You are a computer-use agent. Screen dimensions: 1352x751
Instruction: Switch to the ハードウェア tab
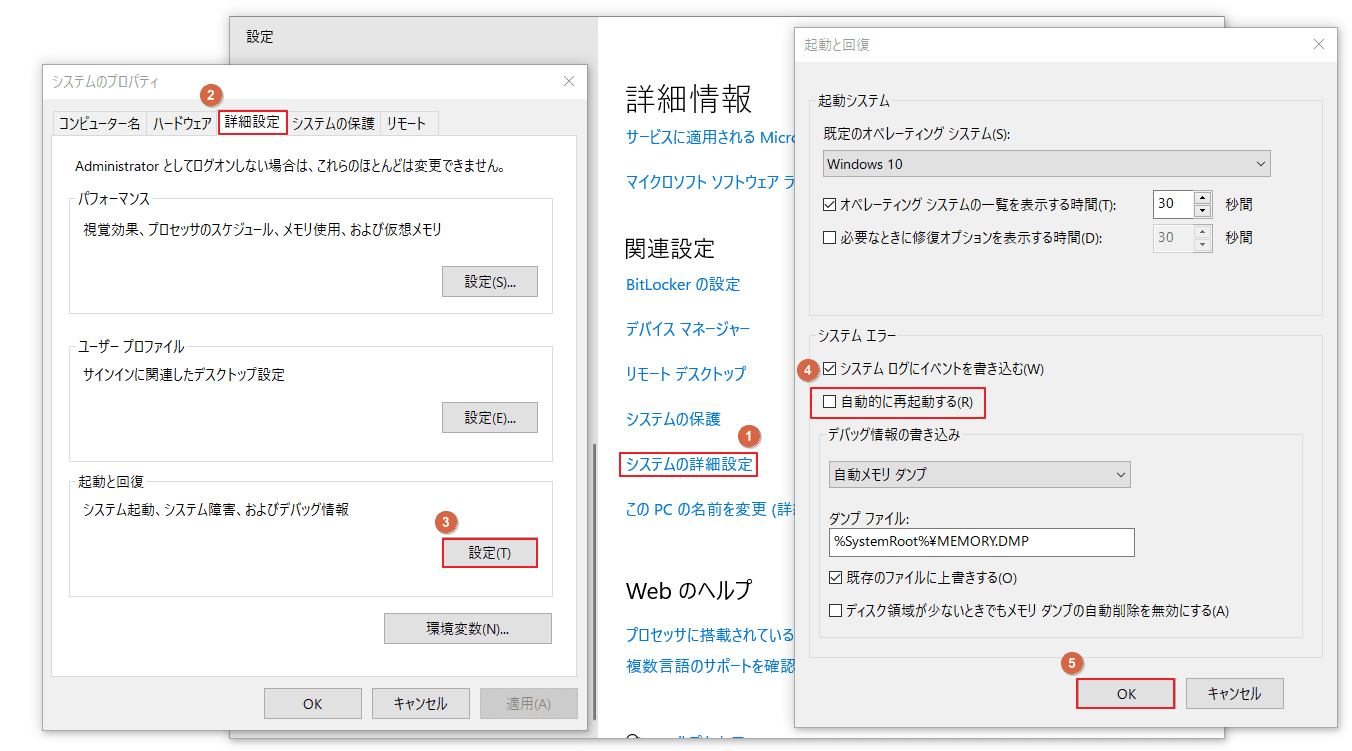point(182,122)
